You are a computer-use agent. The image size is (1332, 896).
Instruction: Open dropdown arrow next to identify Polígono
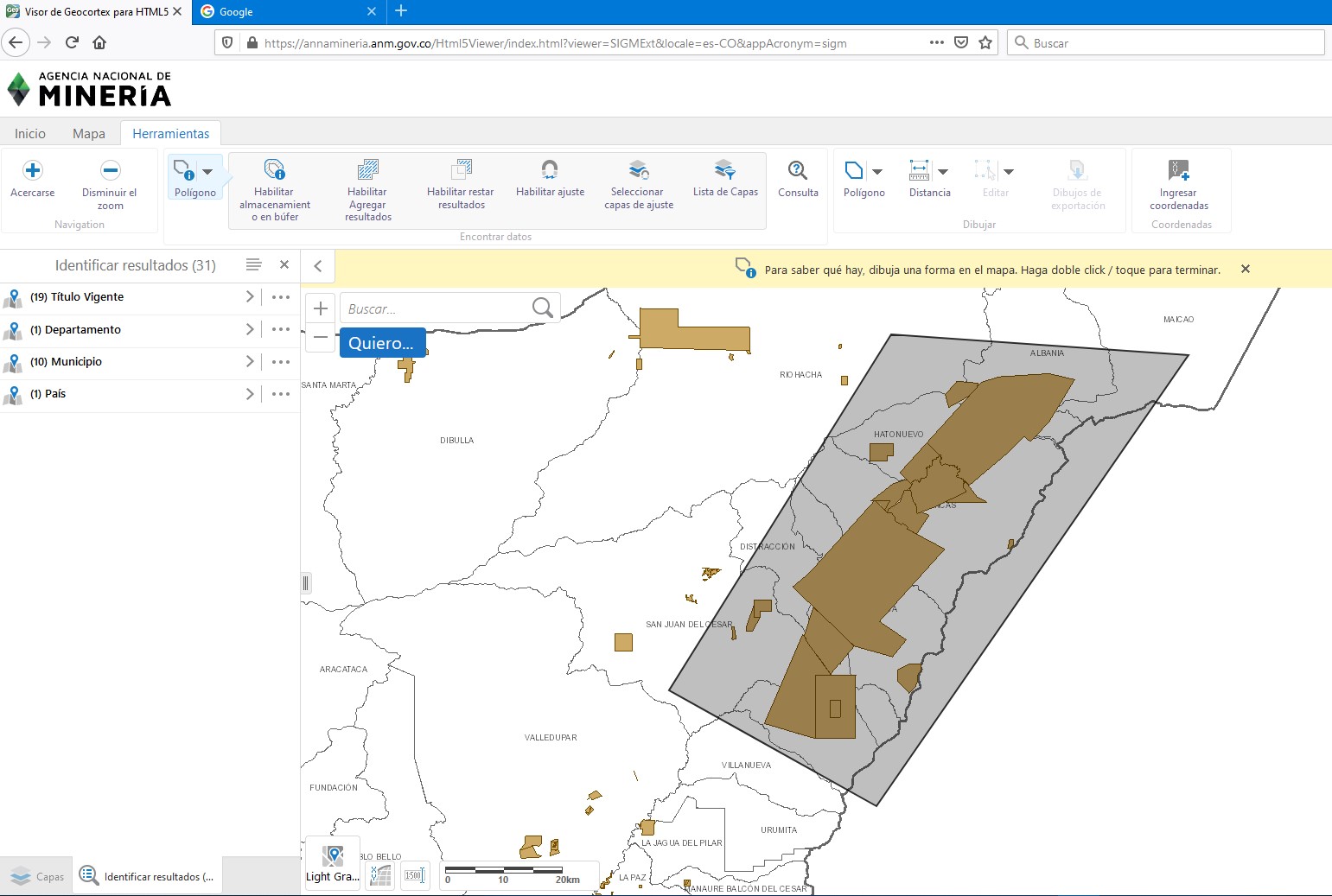point(207,171)
